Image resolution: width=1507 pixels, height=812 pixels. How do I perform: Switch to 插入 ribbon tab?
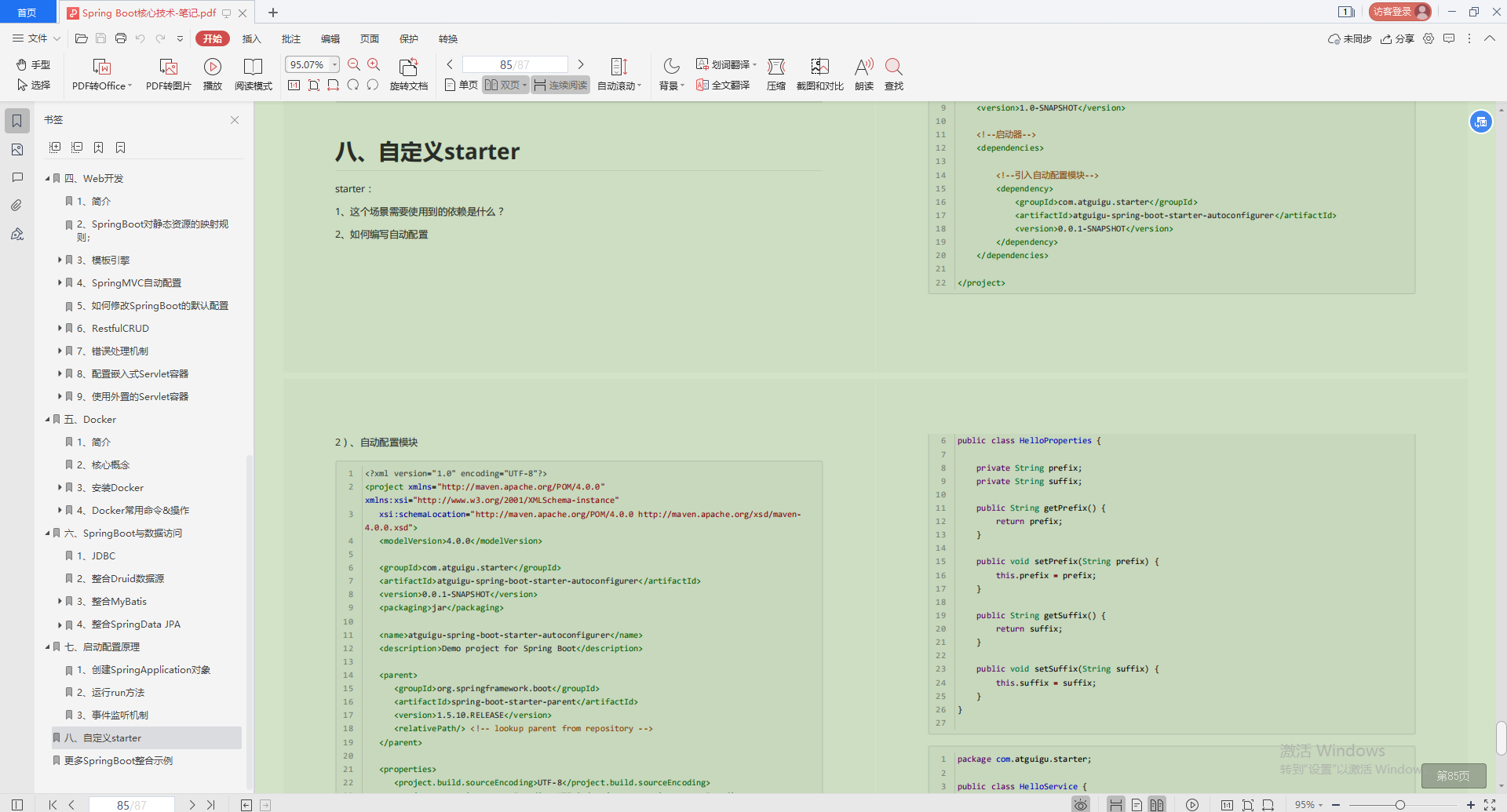(251, 38)
